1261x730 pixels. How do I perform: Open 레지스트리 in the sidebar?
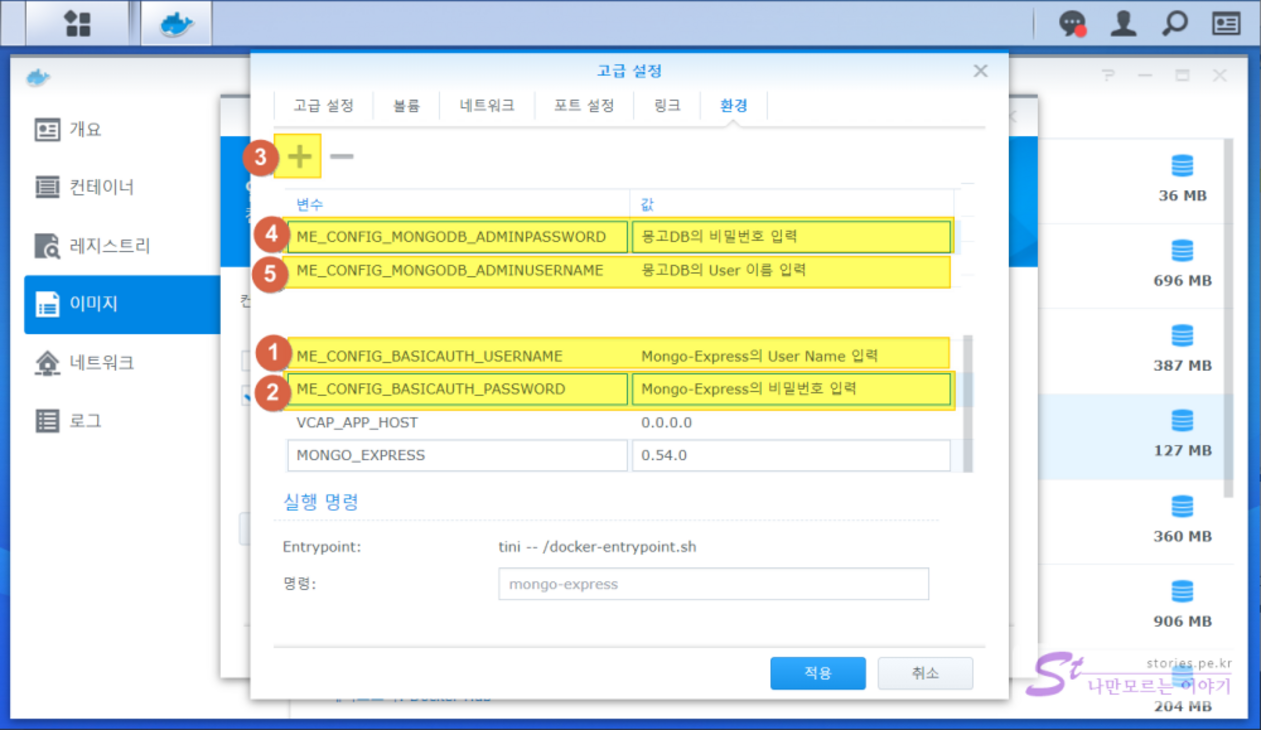point(109,245)
